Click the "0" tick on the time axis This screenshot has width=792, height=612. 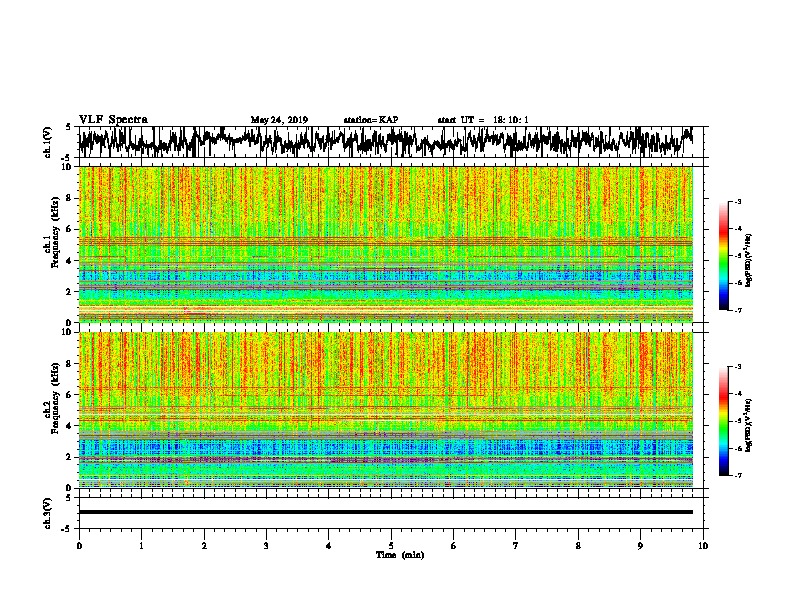(x=79, y=546)
